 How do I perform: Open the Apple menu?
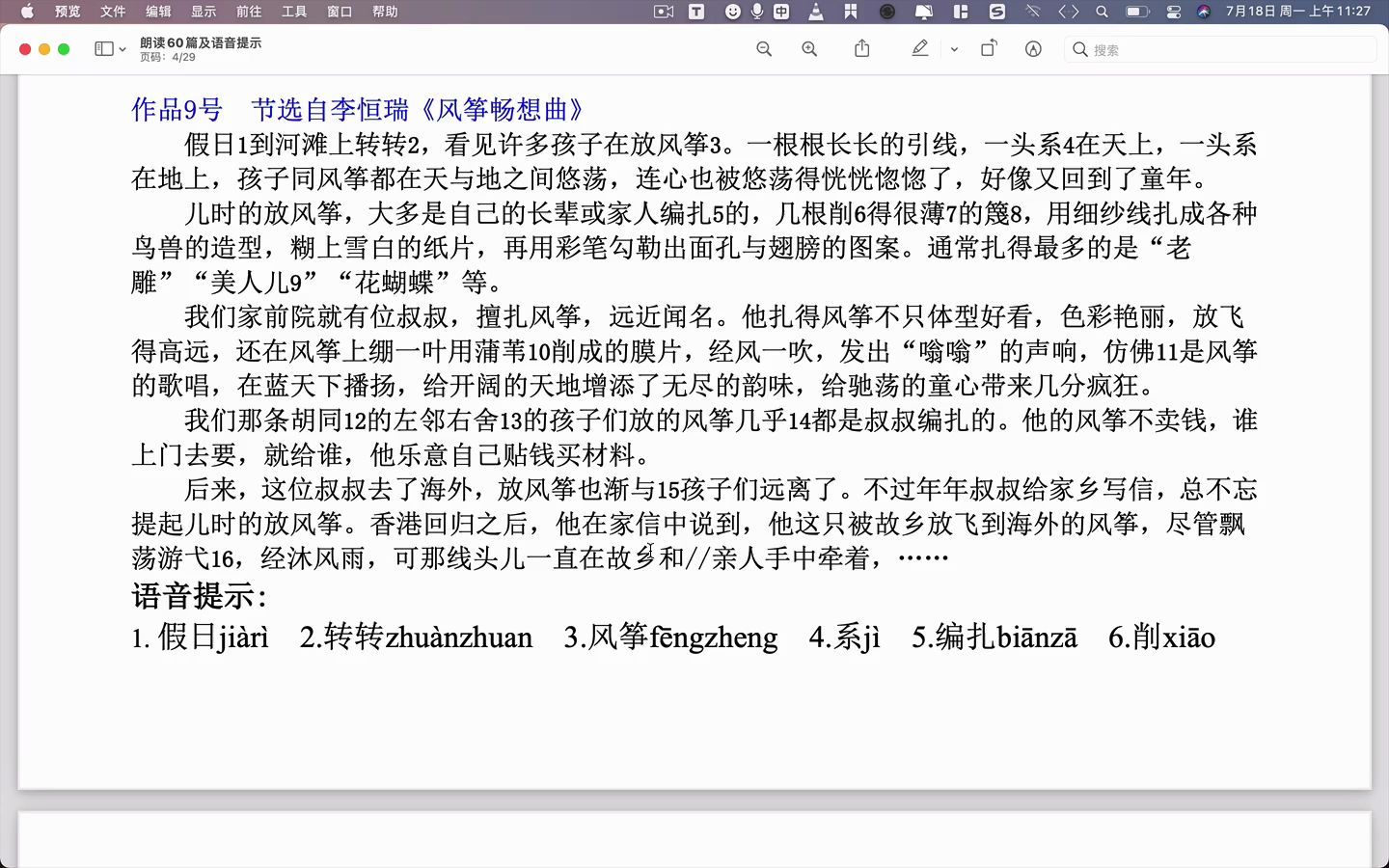(x=26, y=12)
